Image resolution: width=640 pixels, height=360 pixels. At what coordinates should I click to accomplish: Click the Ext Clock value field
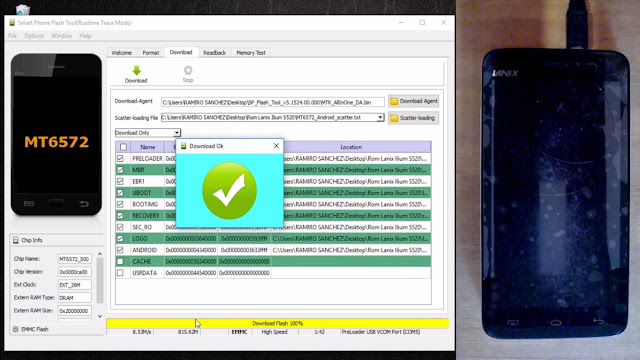[75, 285]
